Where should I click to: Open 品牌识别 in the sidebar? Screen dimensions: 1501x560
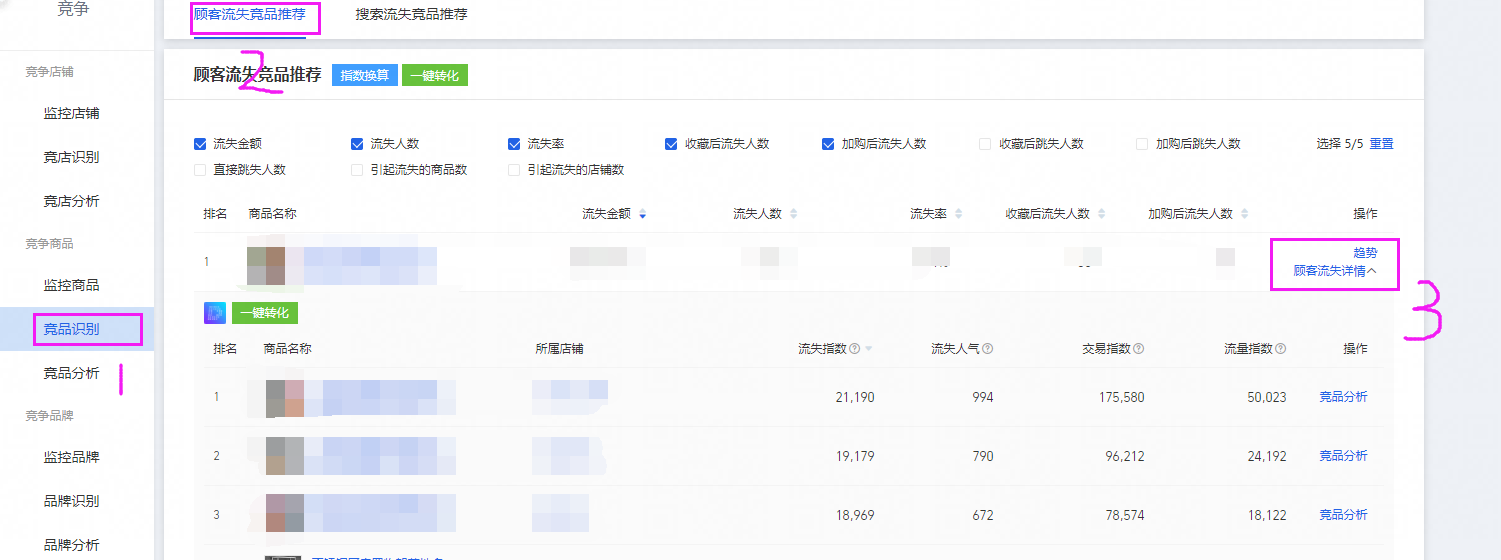pyautogui.click(x=71, y=501)
